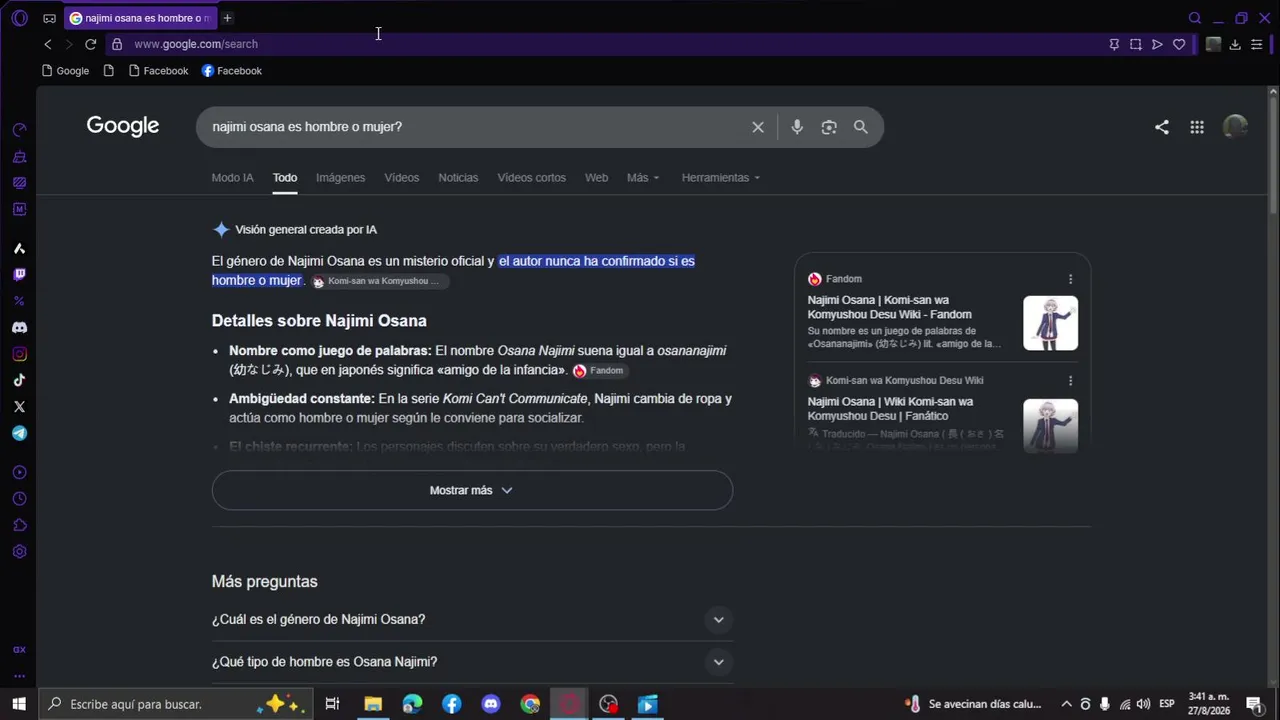Reload the current page

90,44
